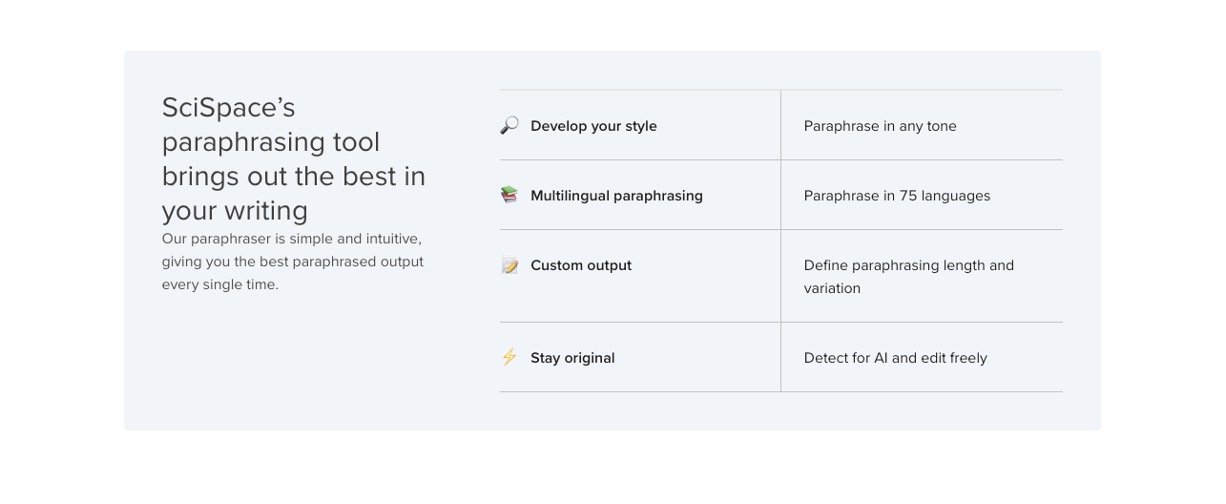Choose the 'Stay original' feature label
This screenshot has width=1226, height=504.
(x=572, y=358)
